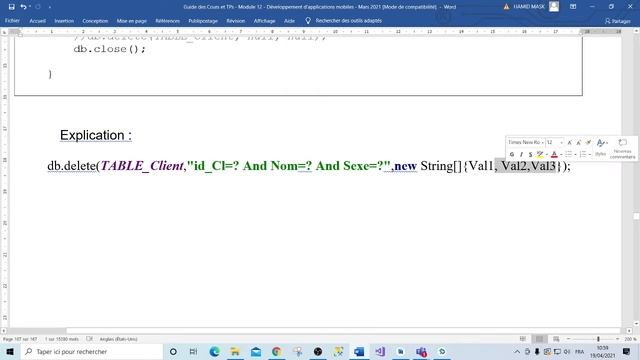Open the Mise en page tab
640x360 pixels.
point(131,20)
